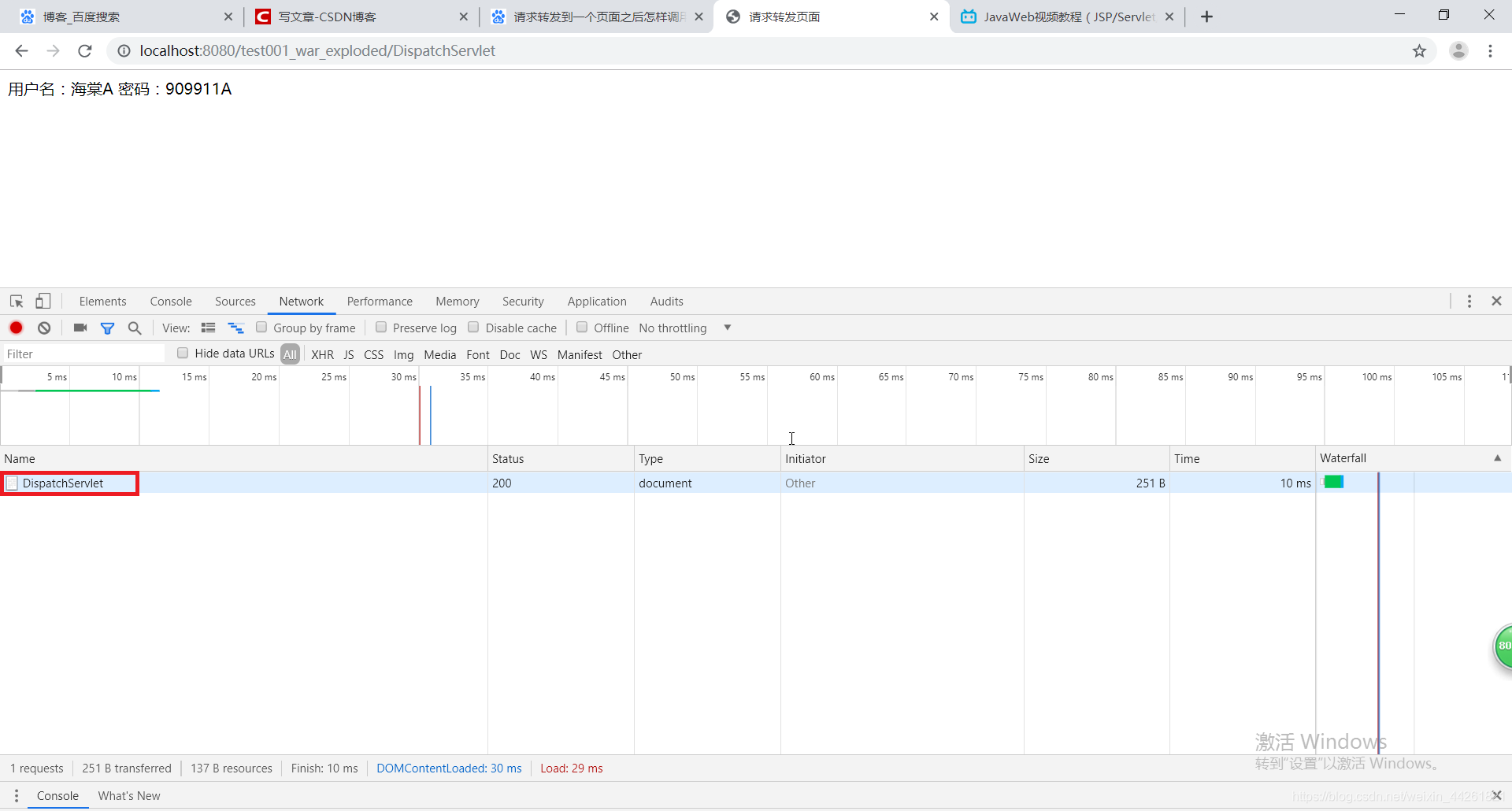Reload the current page
This screenshot has height=811, width=1512.
tap(85, 51)
